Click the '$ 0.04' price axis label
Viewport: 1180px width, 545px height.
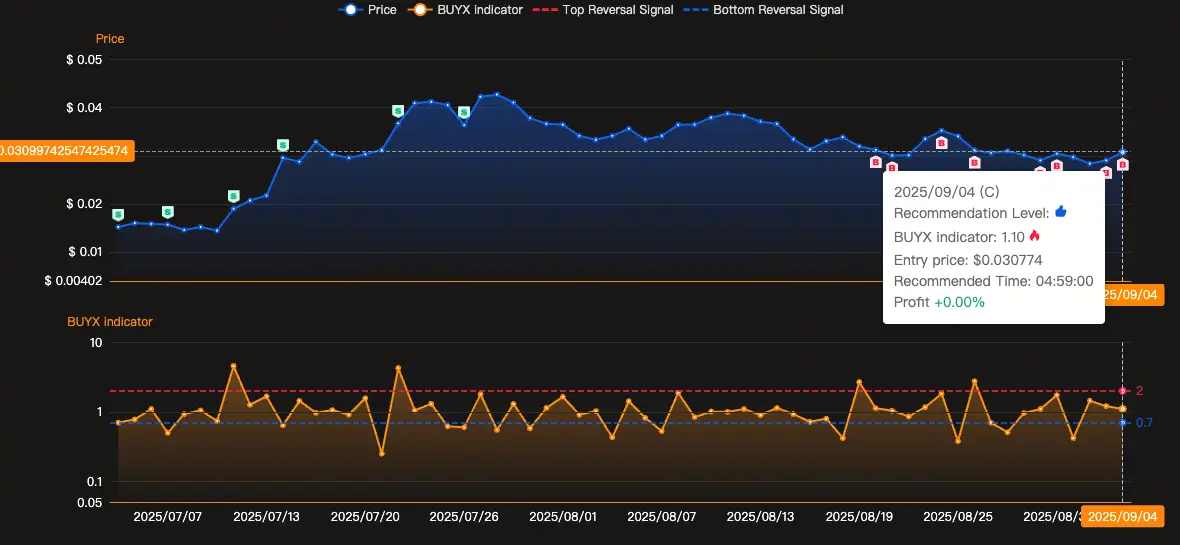click(x=84, y=108)
